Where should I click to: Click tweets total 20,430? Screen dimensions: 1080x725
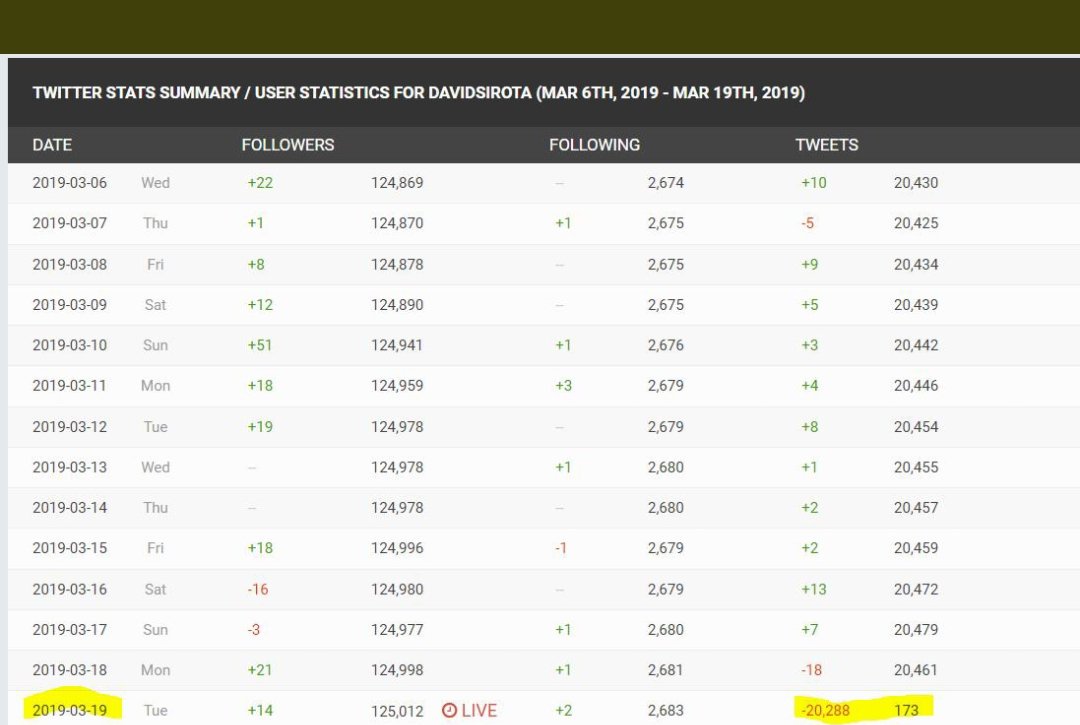916,182
